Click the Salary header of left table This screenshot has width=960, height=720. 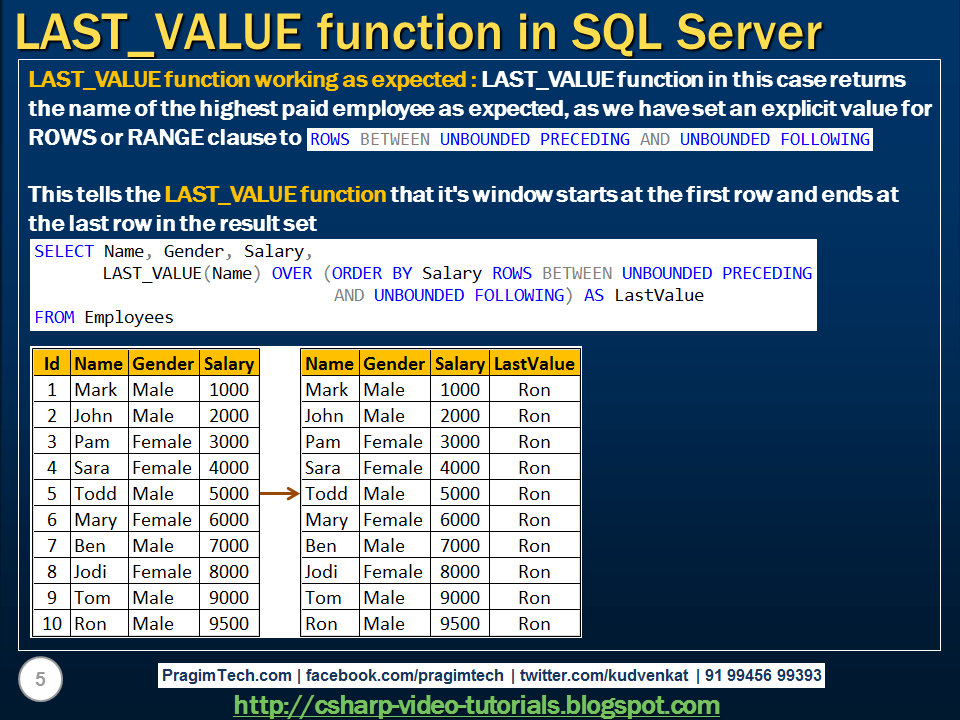point(229,363)
